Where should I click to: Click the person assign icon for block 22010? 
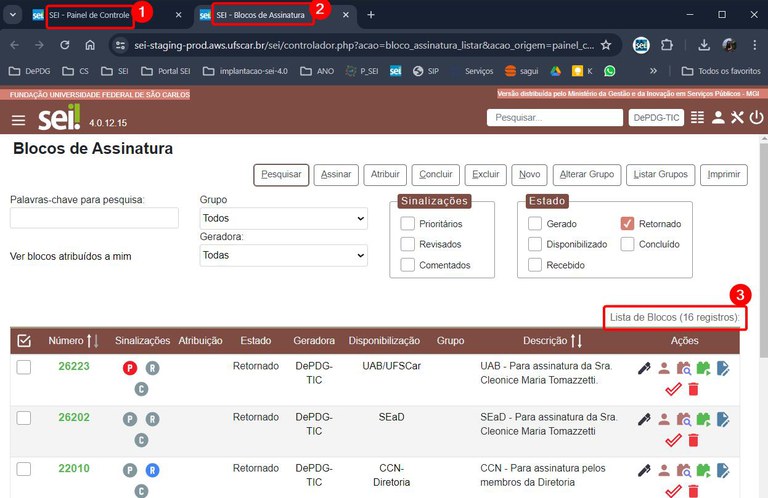tap(663, 468)
